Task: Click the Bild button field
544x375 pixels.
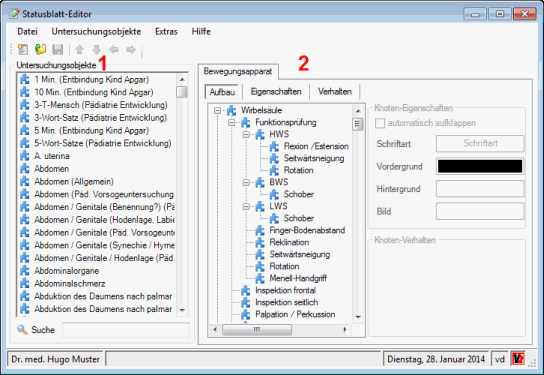Action: tap(480, 211)
